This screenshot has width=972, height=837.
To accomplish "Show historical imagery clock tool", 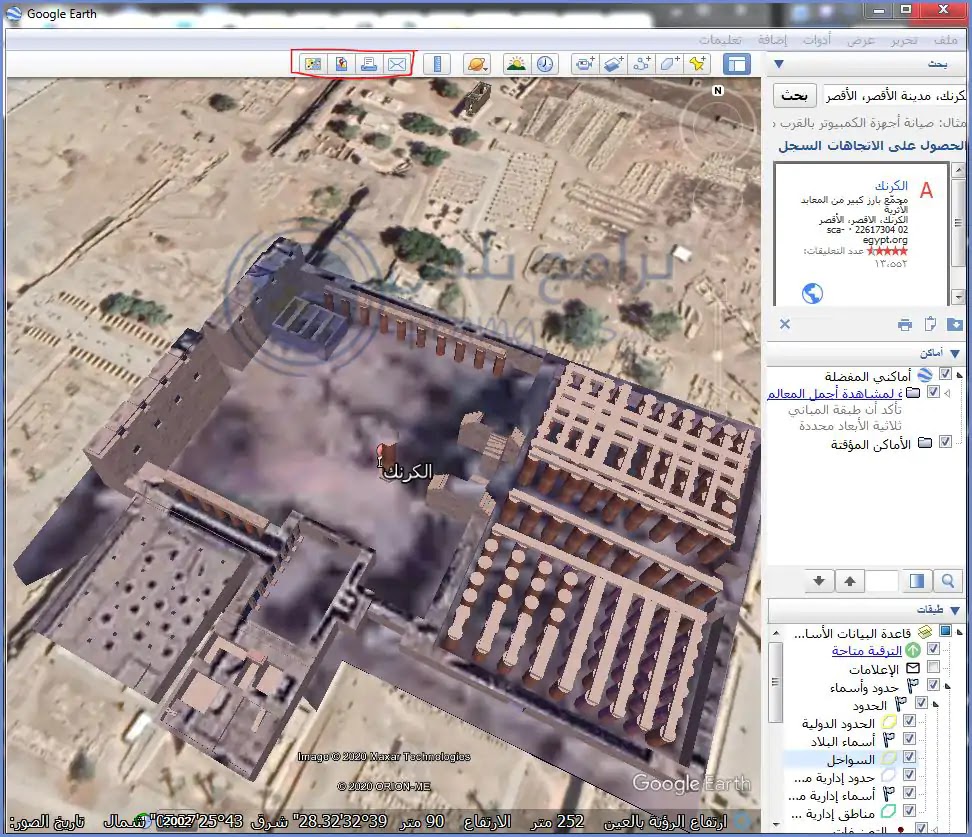I will coord(545,64).
